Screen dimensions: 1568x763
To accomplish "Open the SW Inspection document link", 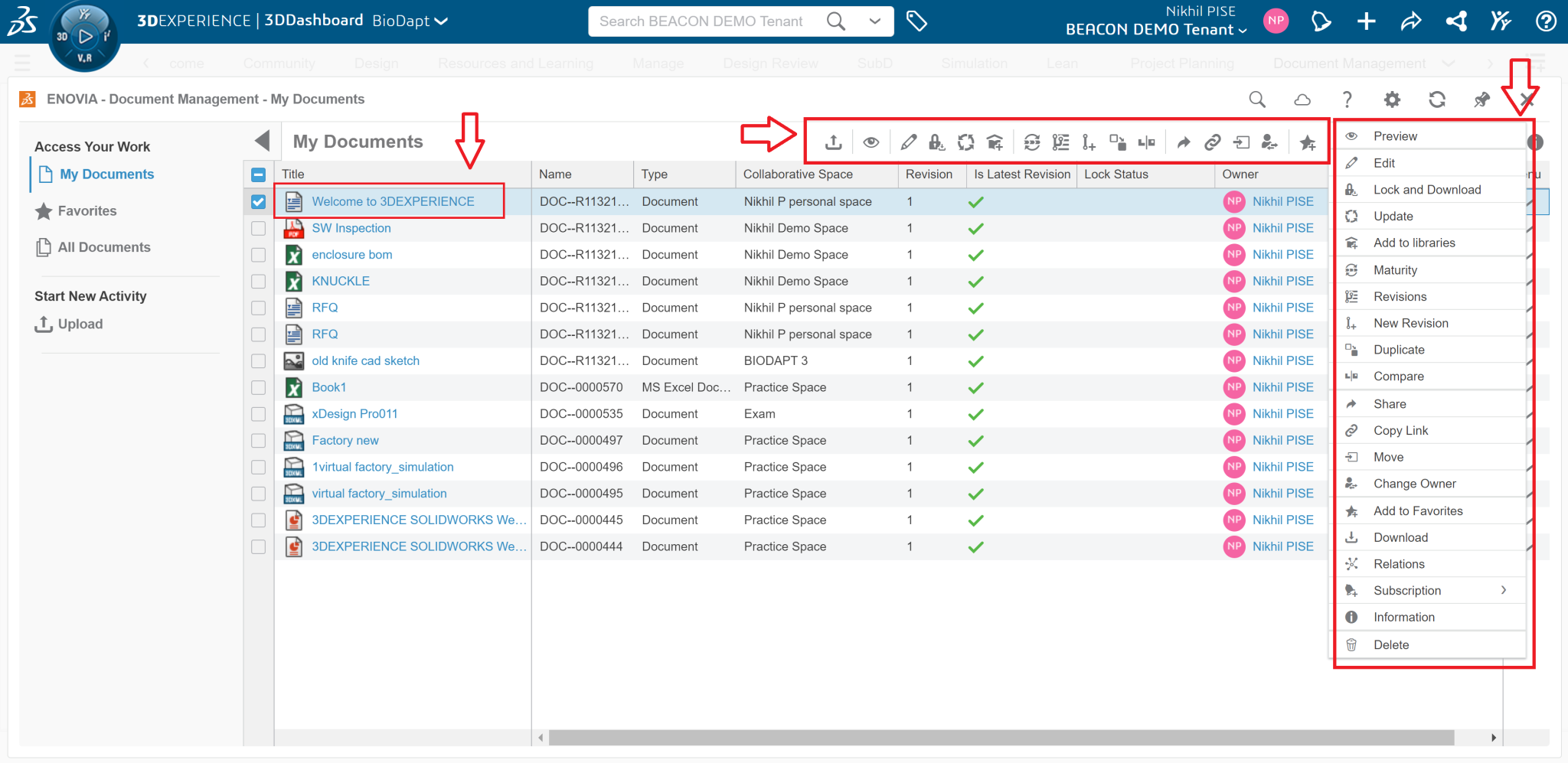I will pos(351,228).
